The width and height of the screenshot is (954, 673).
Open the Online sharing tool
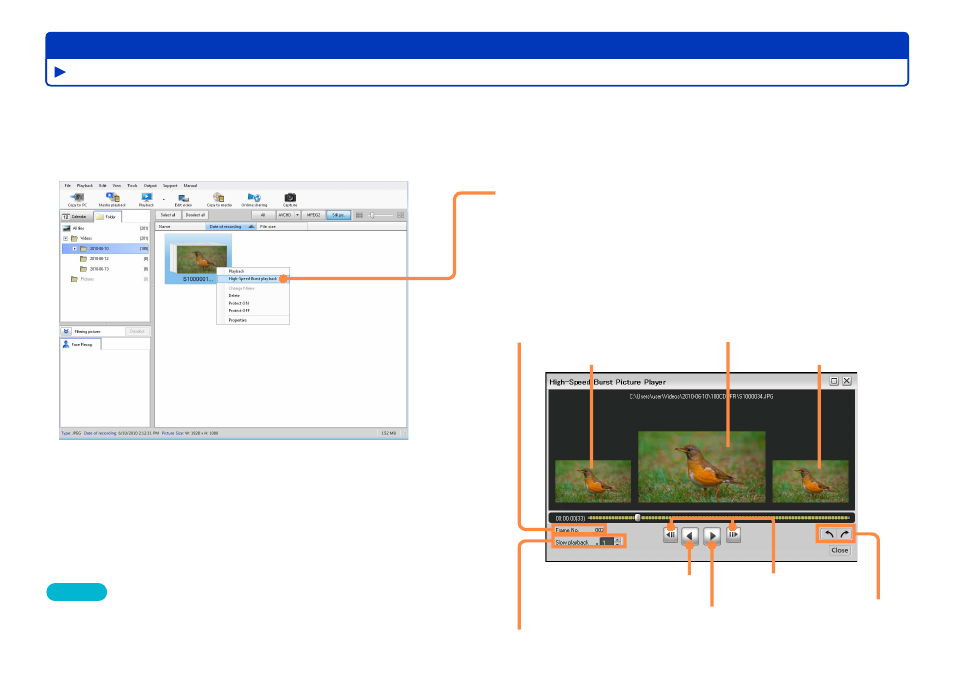point(254,197)
